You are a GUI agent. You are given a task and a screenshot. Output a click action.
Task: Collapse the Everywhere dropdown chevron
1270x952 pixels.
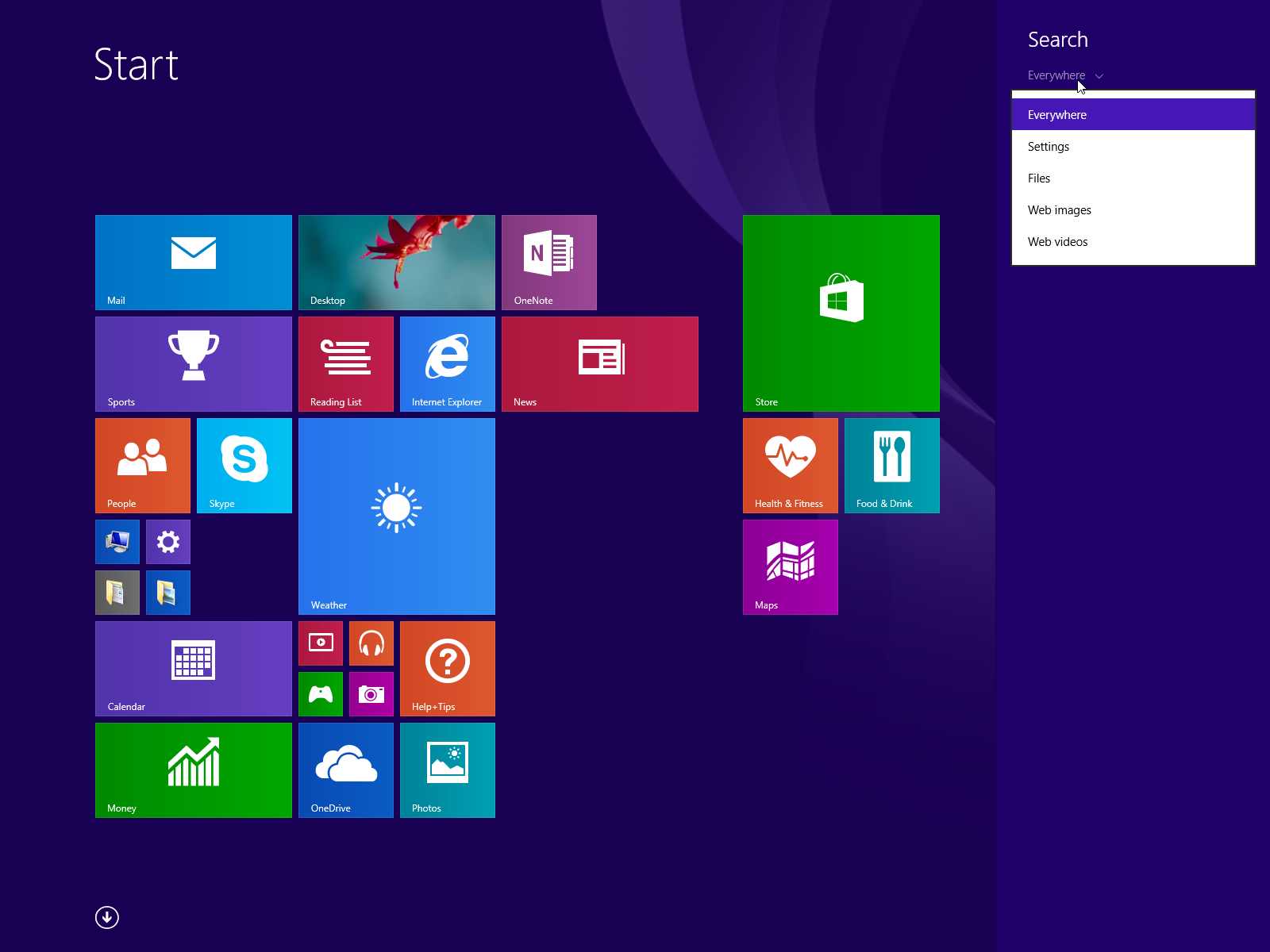(1099, 75)
